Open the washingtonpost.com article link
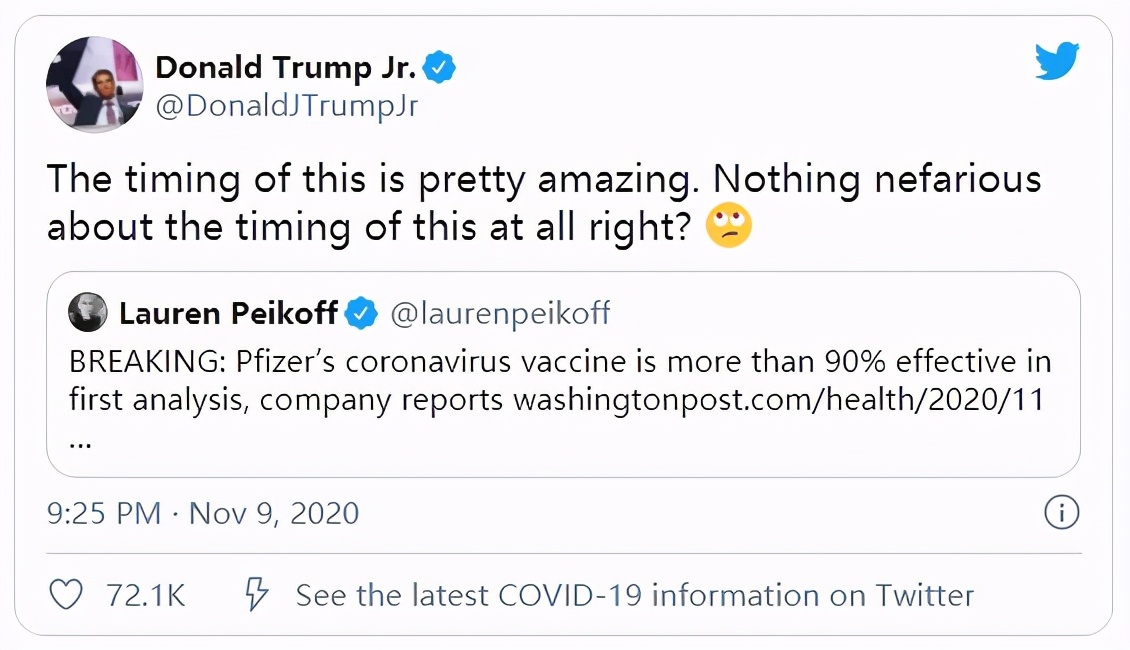 coord(778,400)
